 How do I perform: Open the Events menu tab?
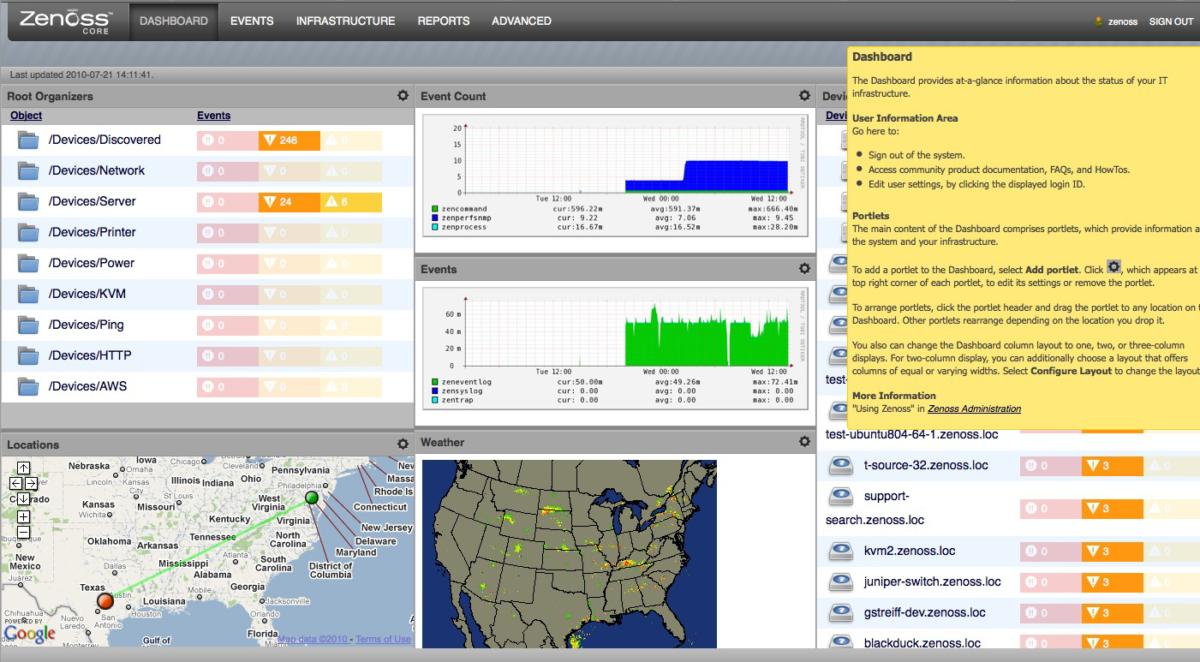click(252, 21)
